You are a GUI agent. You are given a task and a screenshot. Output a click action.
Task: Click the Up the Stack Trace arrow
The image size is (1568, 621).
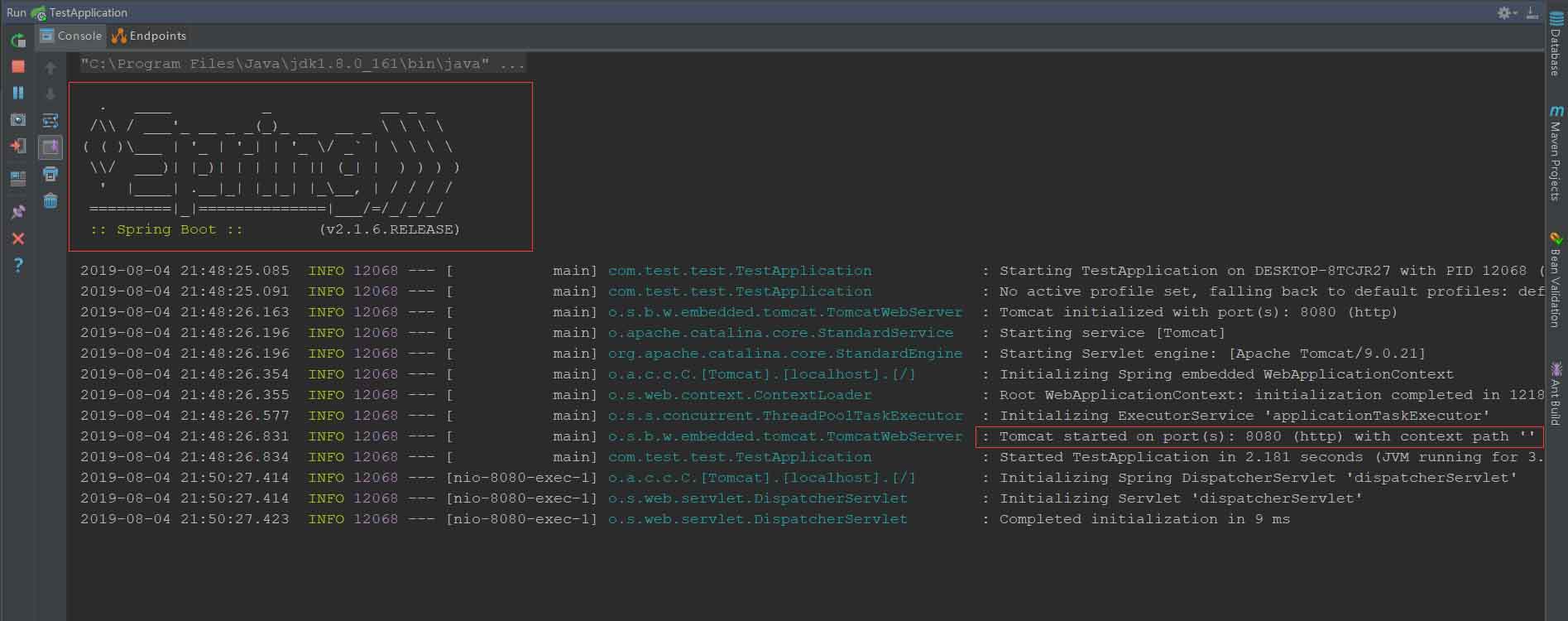coord(50,68)
